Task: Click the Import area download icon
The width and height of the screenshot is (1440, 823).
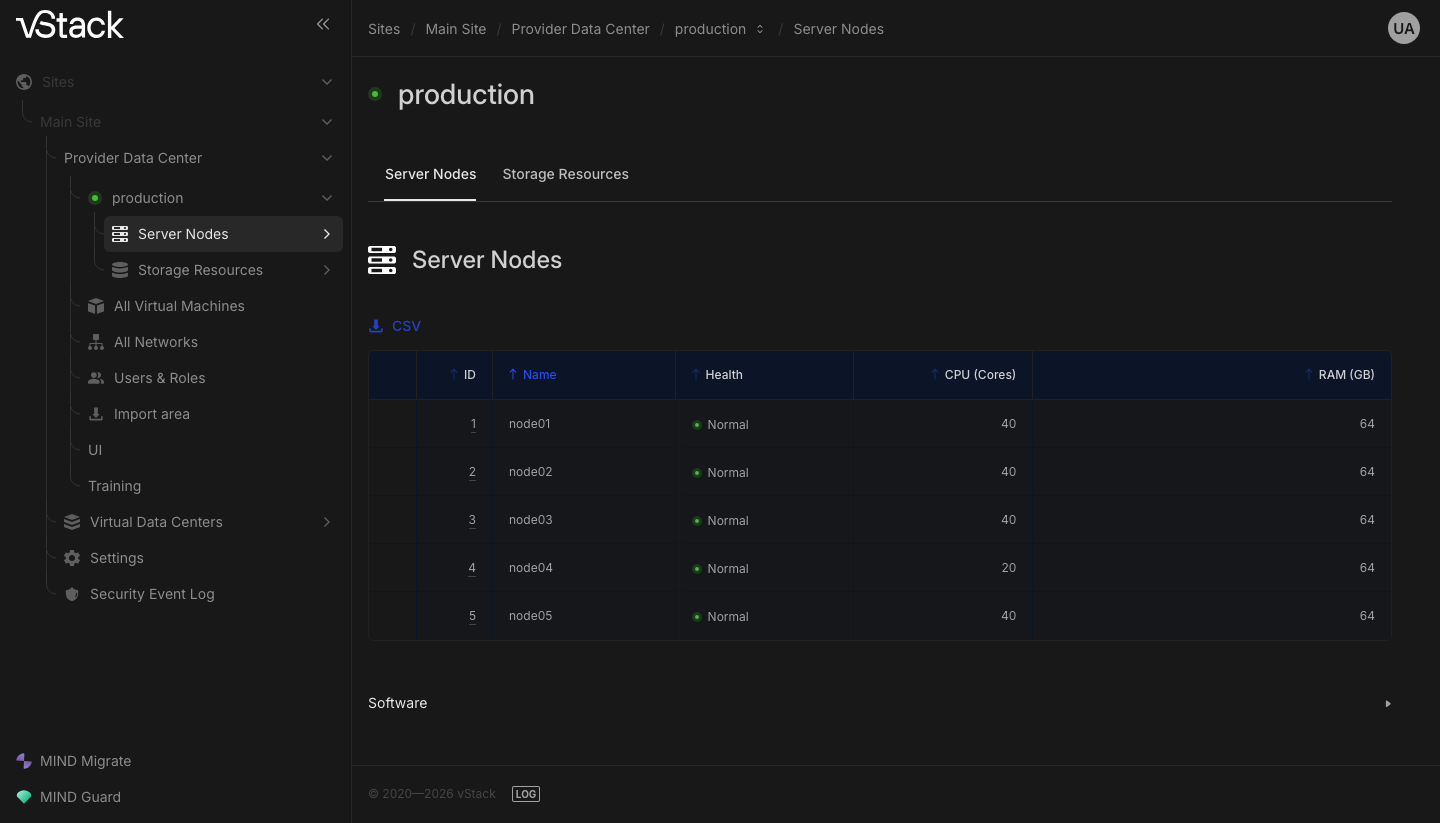Action: (x=96, y=414)
